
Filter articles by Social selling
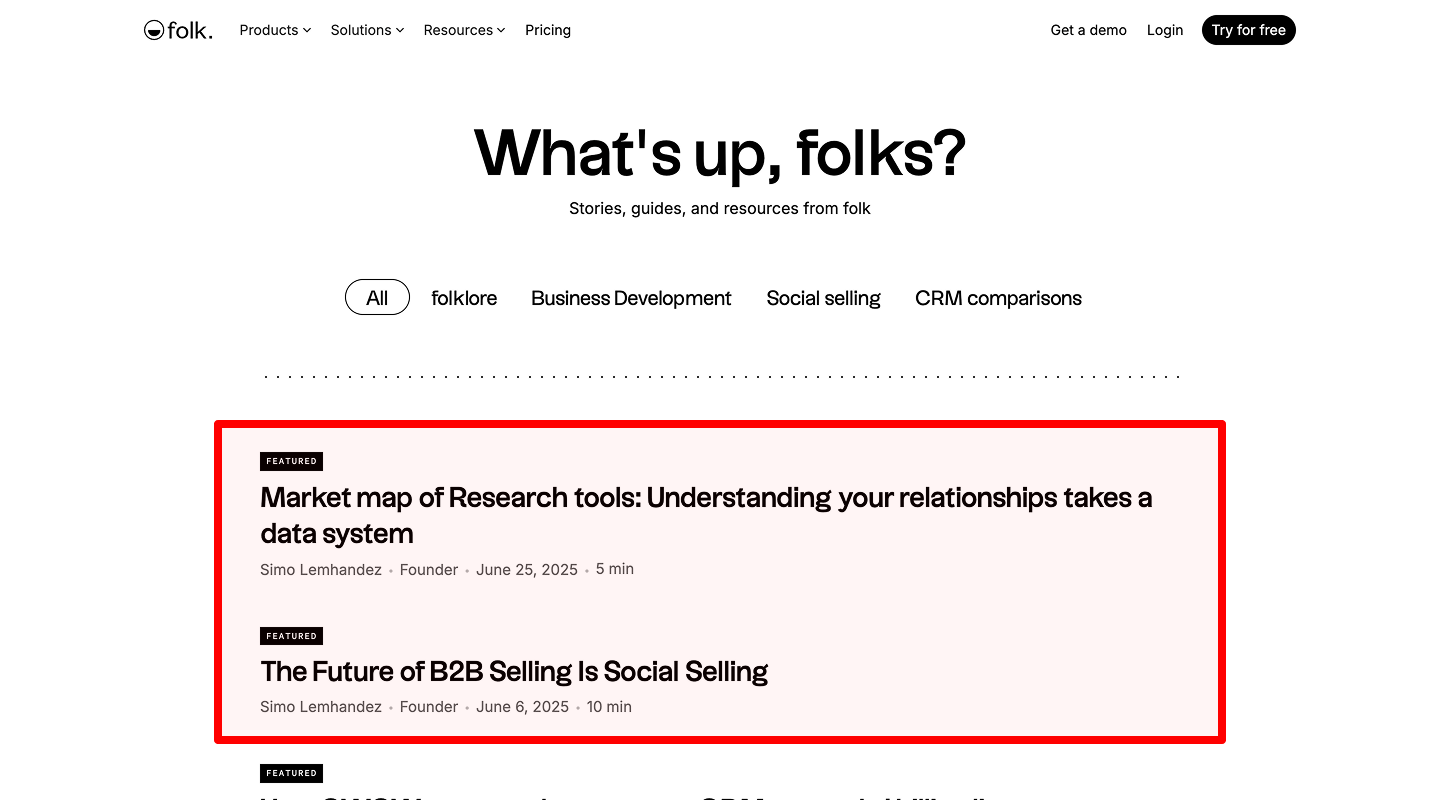(x=823, y=297)
